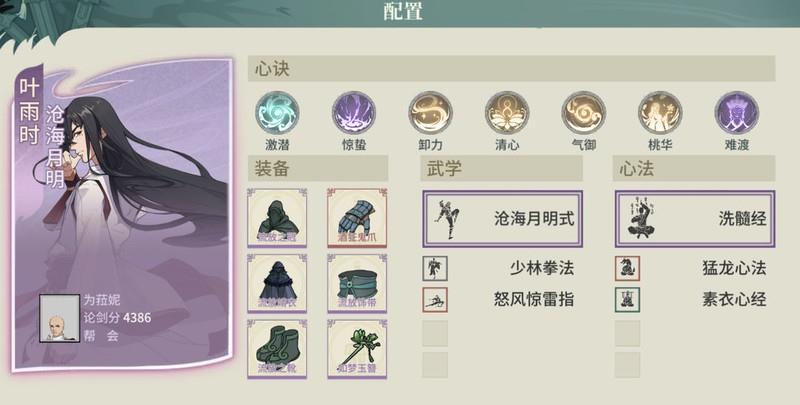Open the 难渡 purple mask icon

pos(737,113)
